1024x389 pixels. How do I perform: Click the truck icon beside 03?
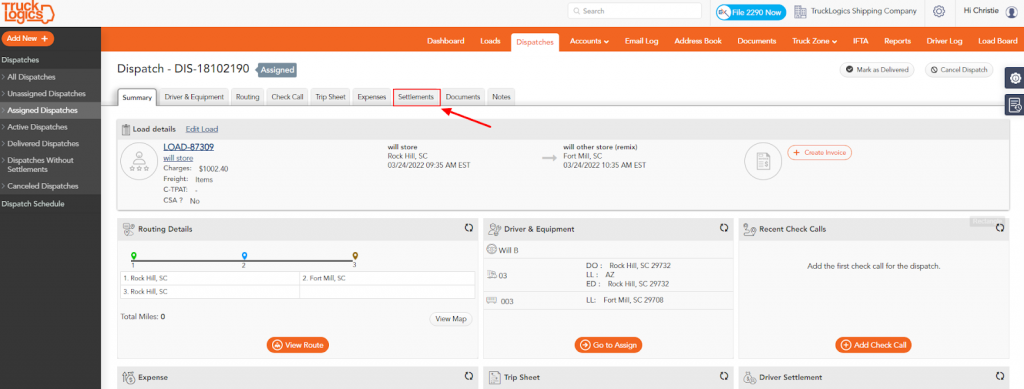click(x=492, y=275)
